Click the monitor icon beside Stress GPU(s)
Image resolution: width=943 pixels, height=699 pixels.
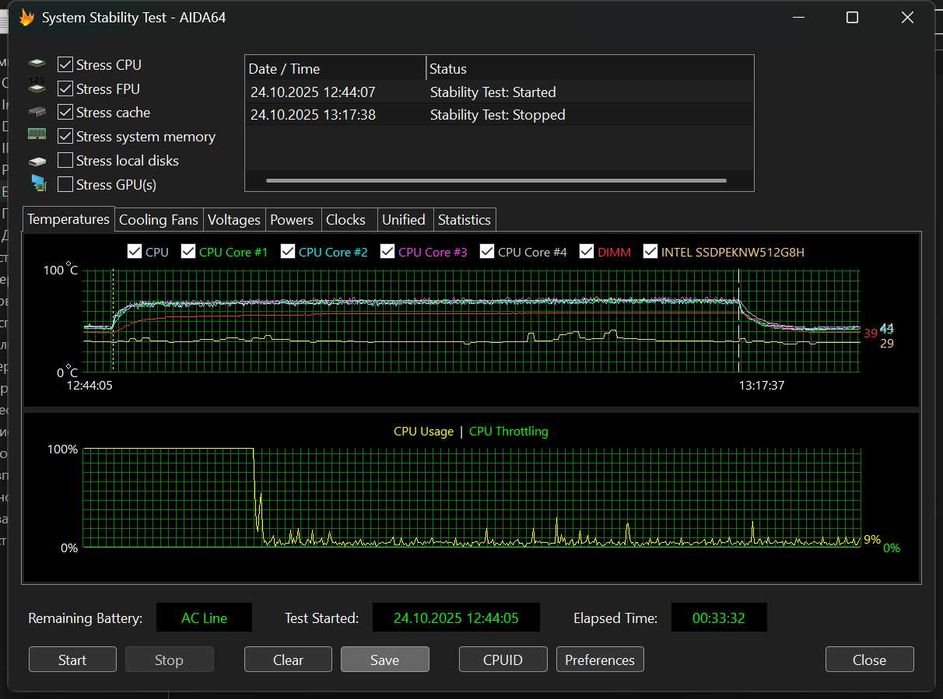click(38, 183)
